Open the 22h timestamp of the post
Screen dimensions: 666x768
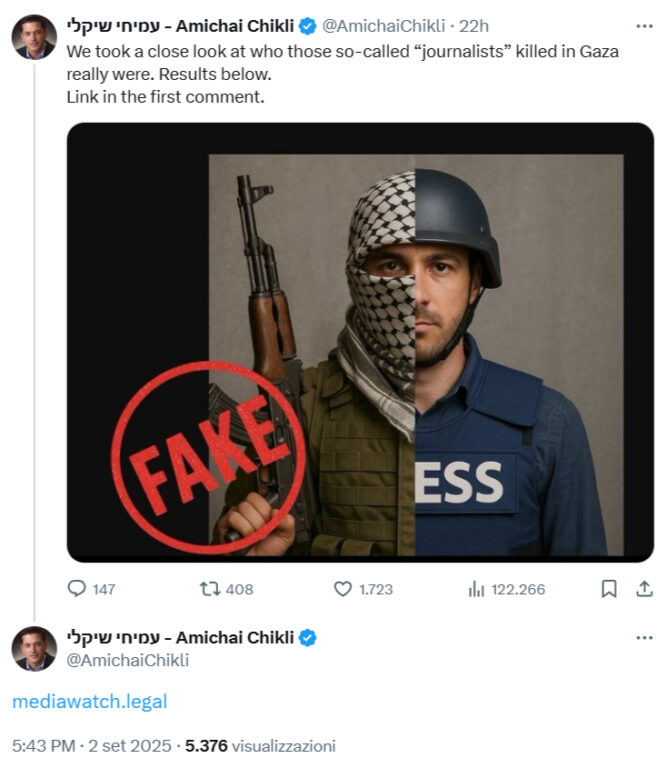(x=474, y=26)
